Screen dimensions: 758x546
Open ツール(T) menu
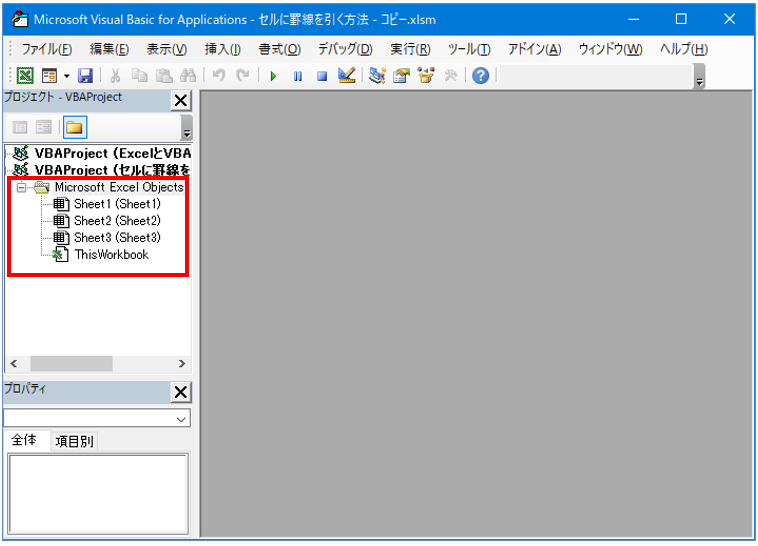point(469,49)
